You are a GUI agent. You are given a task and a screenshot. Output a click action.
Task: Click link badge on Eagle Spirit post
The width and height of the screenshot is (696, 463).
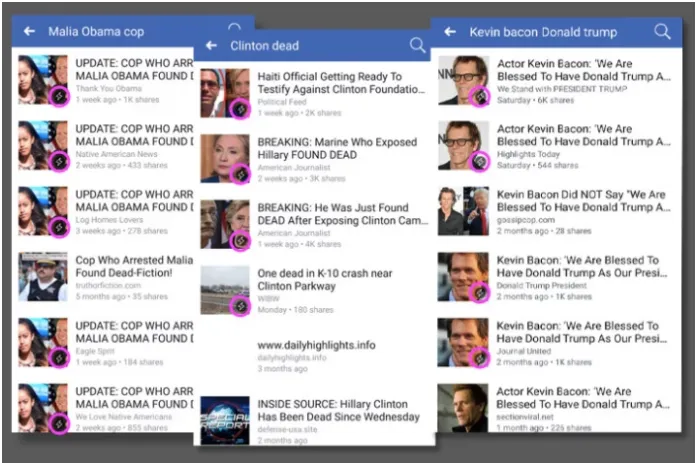click(59, 358)
